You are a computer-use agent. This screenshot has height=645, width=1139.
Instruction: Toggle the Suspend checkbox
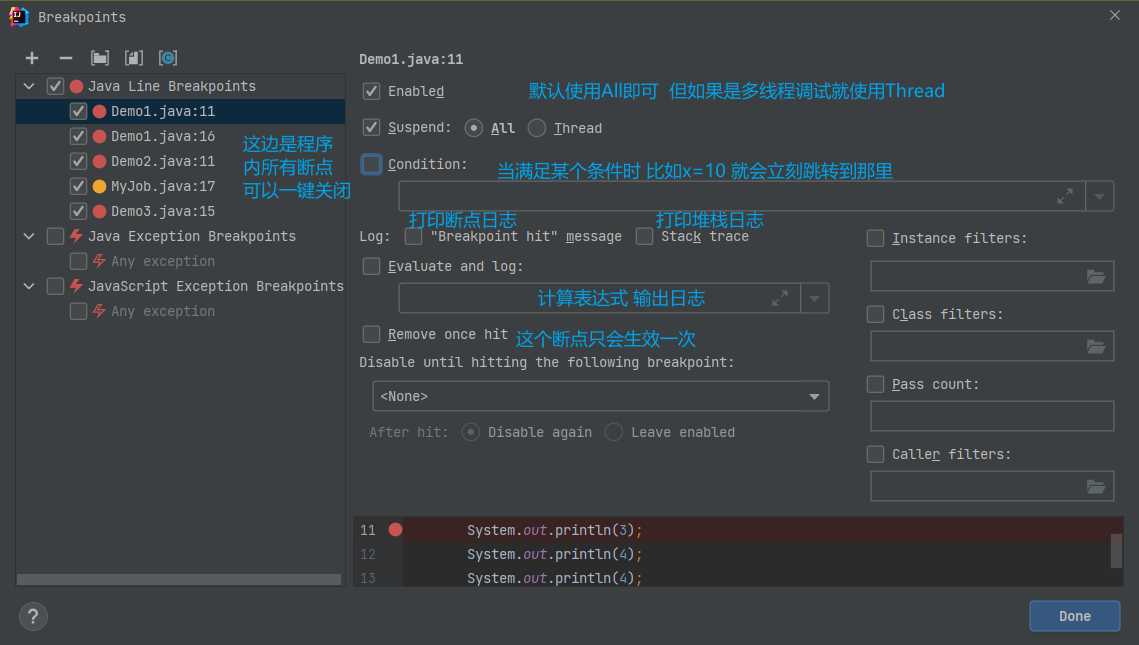click(x=371, y=127)
